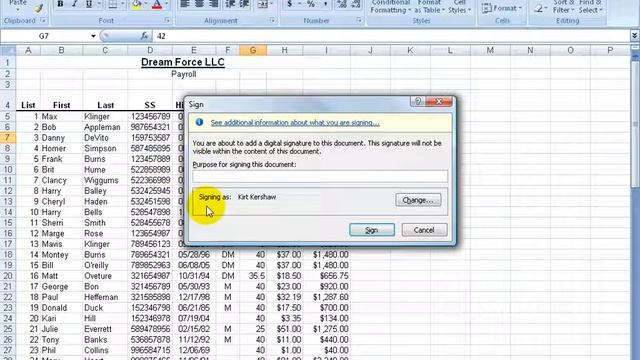Open the Borders dropdown arrow

point(122,4)
